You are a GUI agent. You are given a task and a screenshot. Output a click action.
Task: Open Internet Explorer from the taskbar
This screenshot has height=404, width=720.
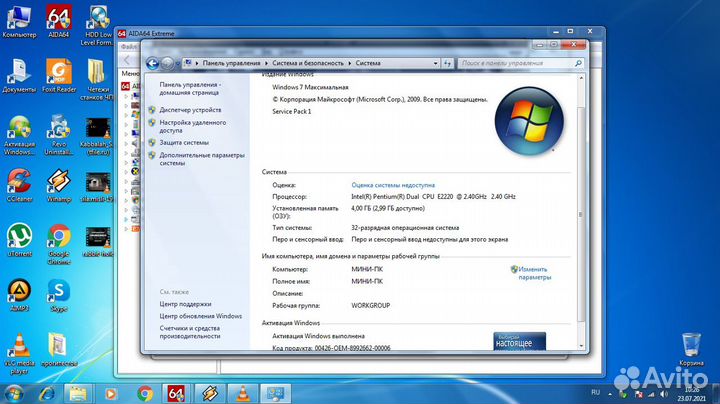tap(47, 394)
